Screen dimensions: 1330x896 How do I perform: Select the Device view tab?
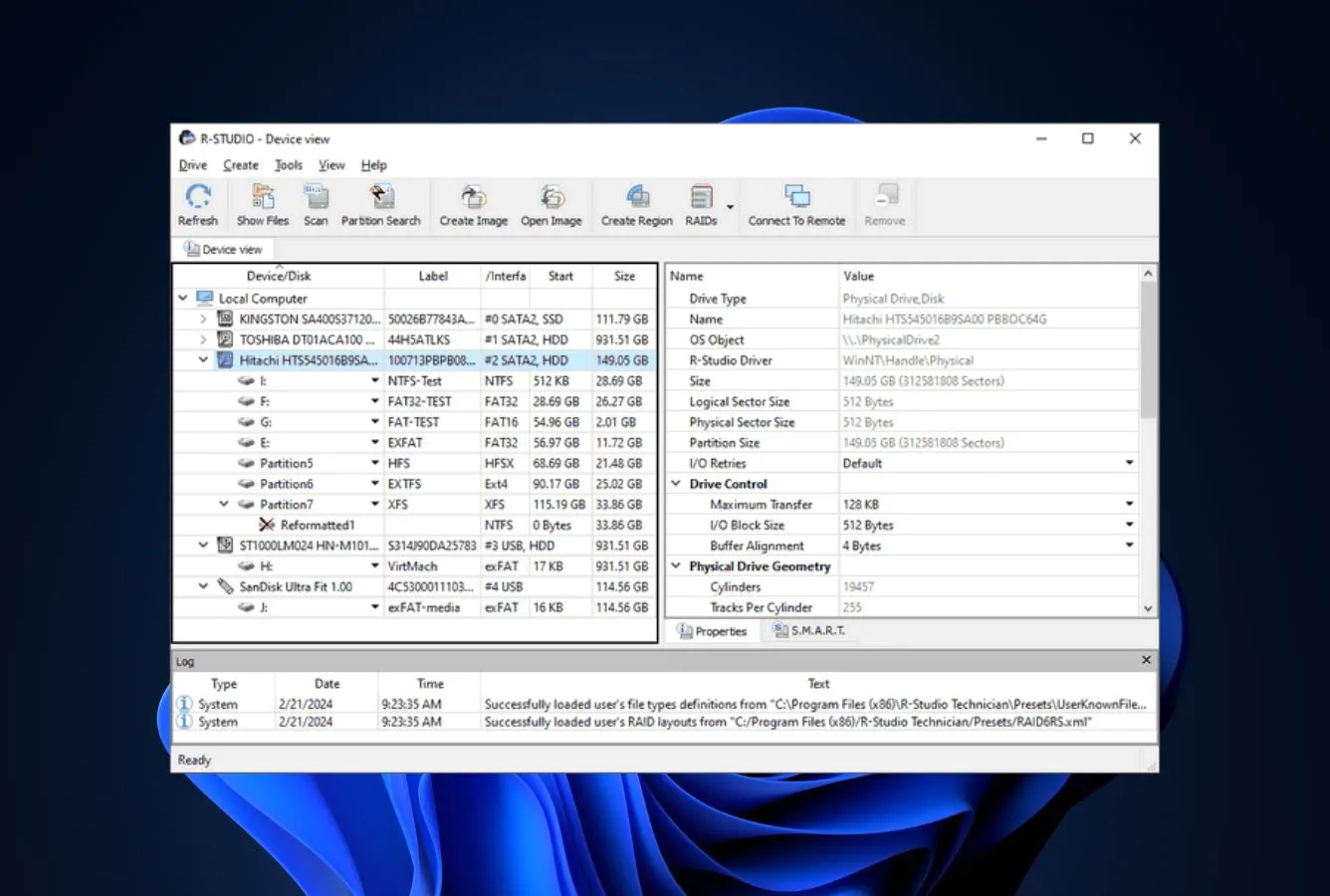click(223, 249)
